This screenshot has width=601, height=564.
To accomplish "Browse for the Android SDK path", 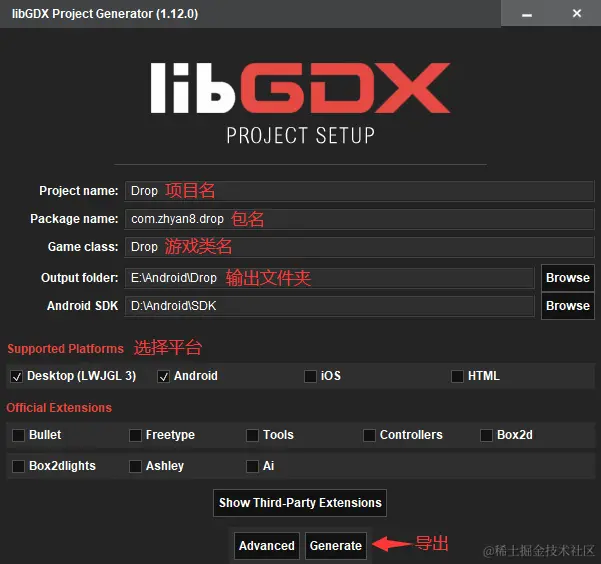I will 568,306.
